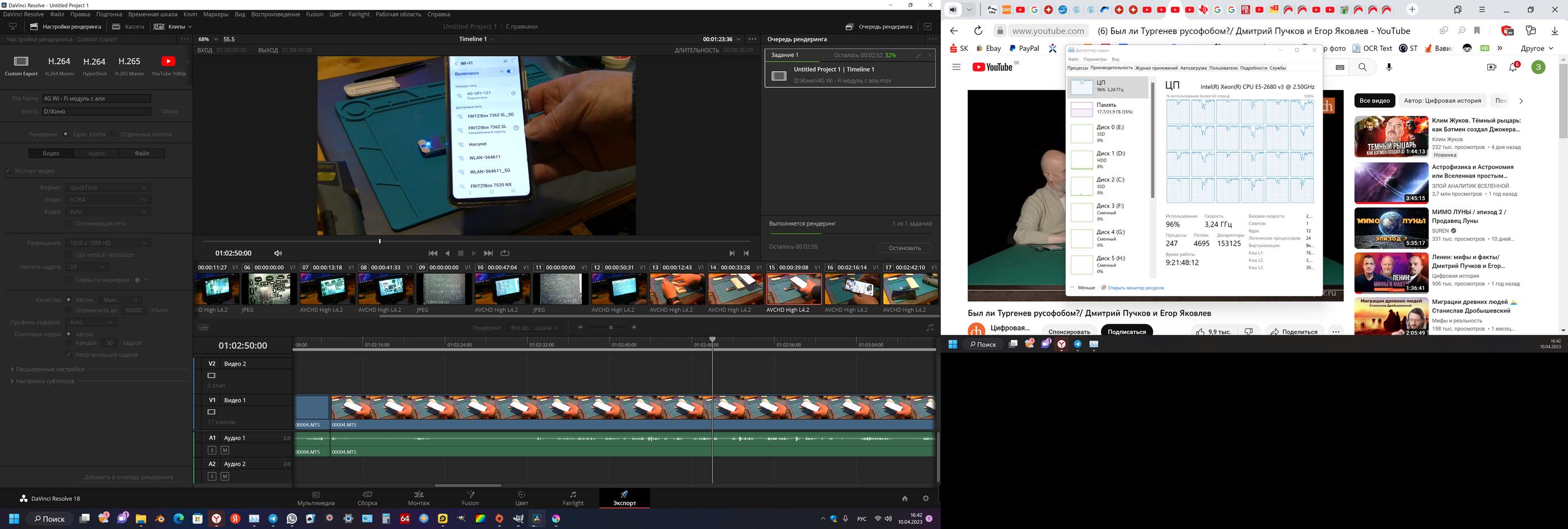Screen dimensions: 1568x529
Task: Mute the Аудио 1 track
Action: point(225,451)
